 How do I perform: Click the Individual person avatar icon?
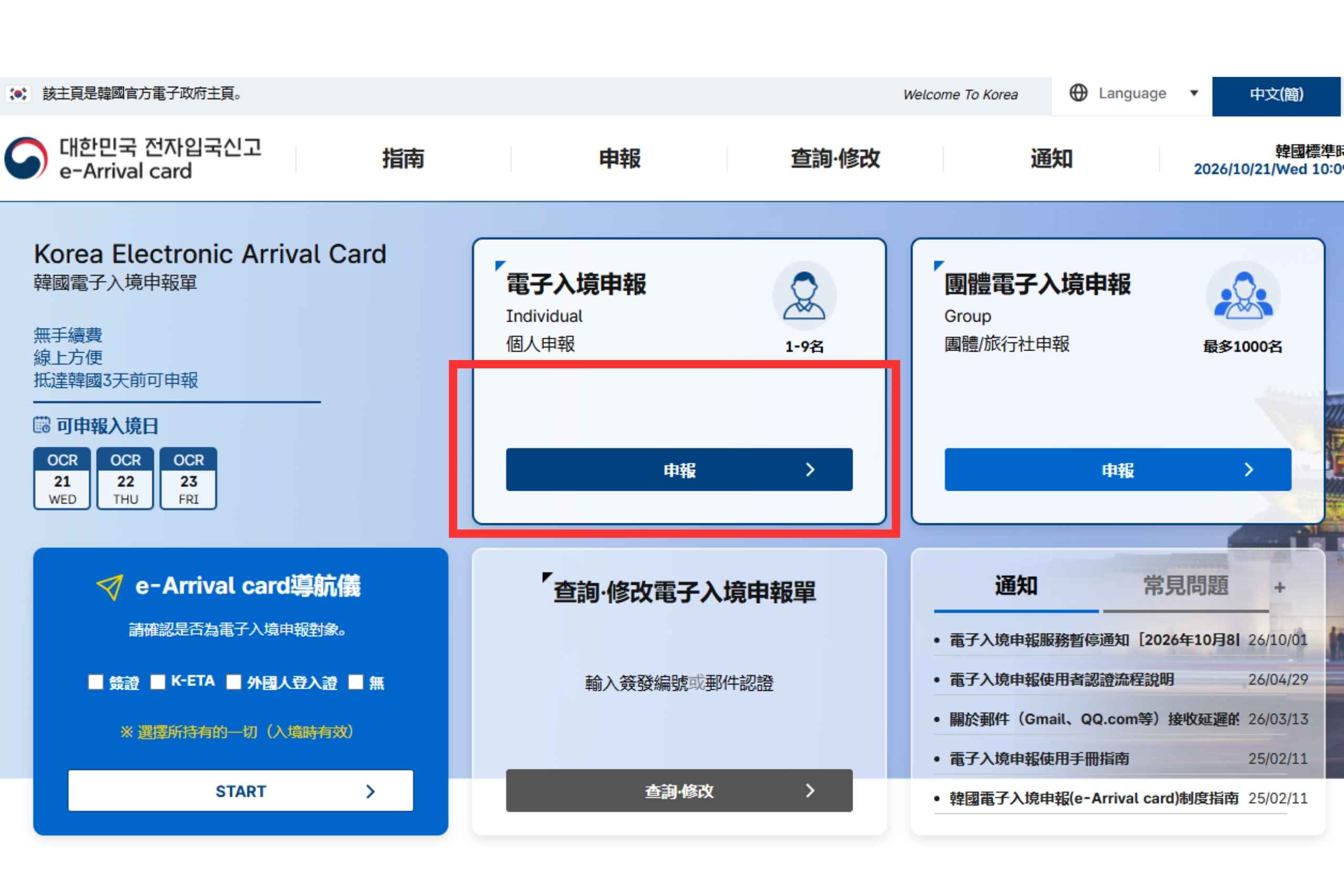coord(804,296)
